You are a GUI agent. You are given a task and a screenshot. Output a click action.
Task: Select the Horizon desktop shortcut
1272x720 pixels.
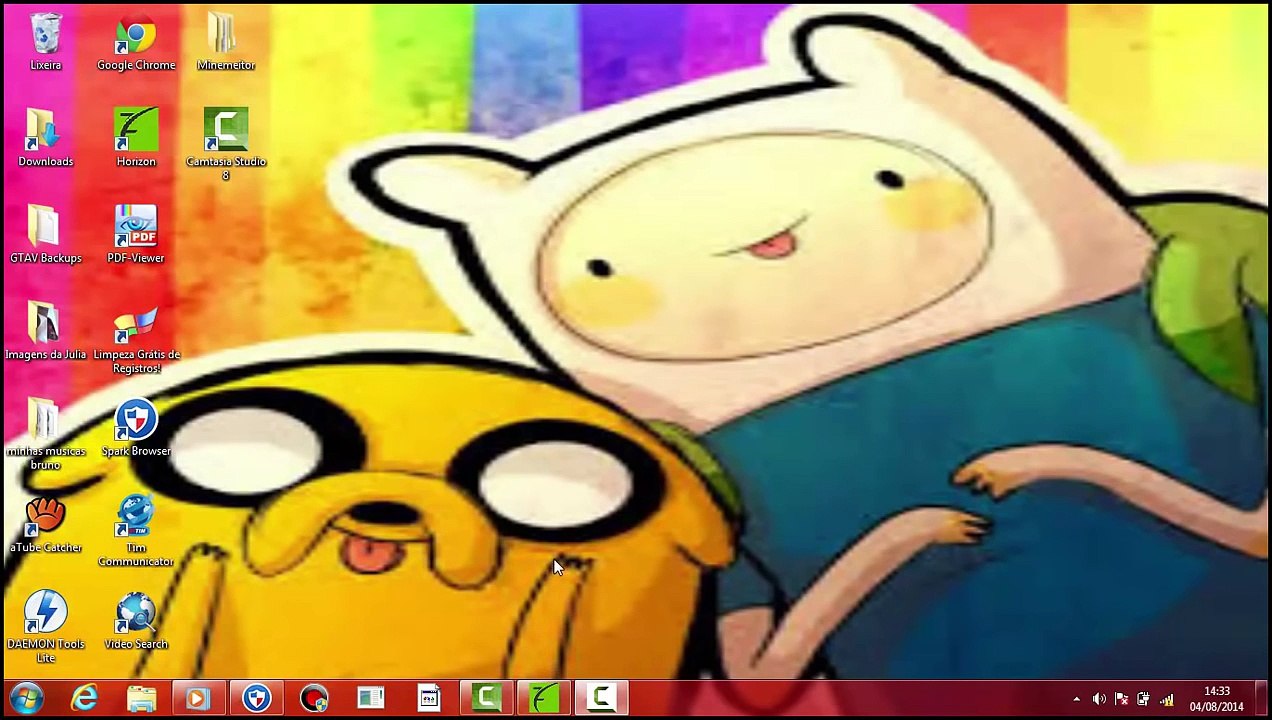click(x=136, y=138)
